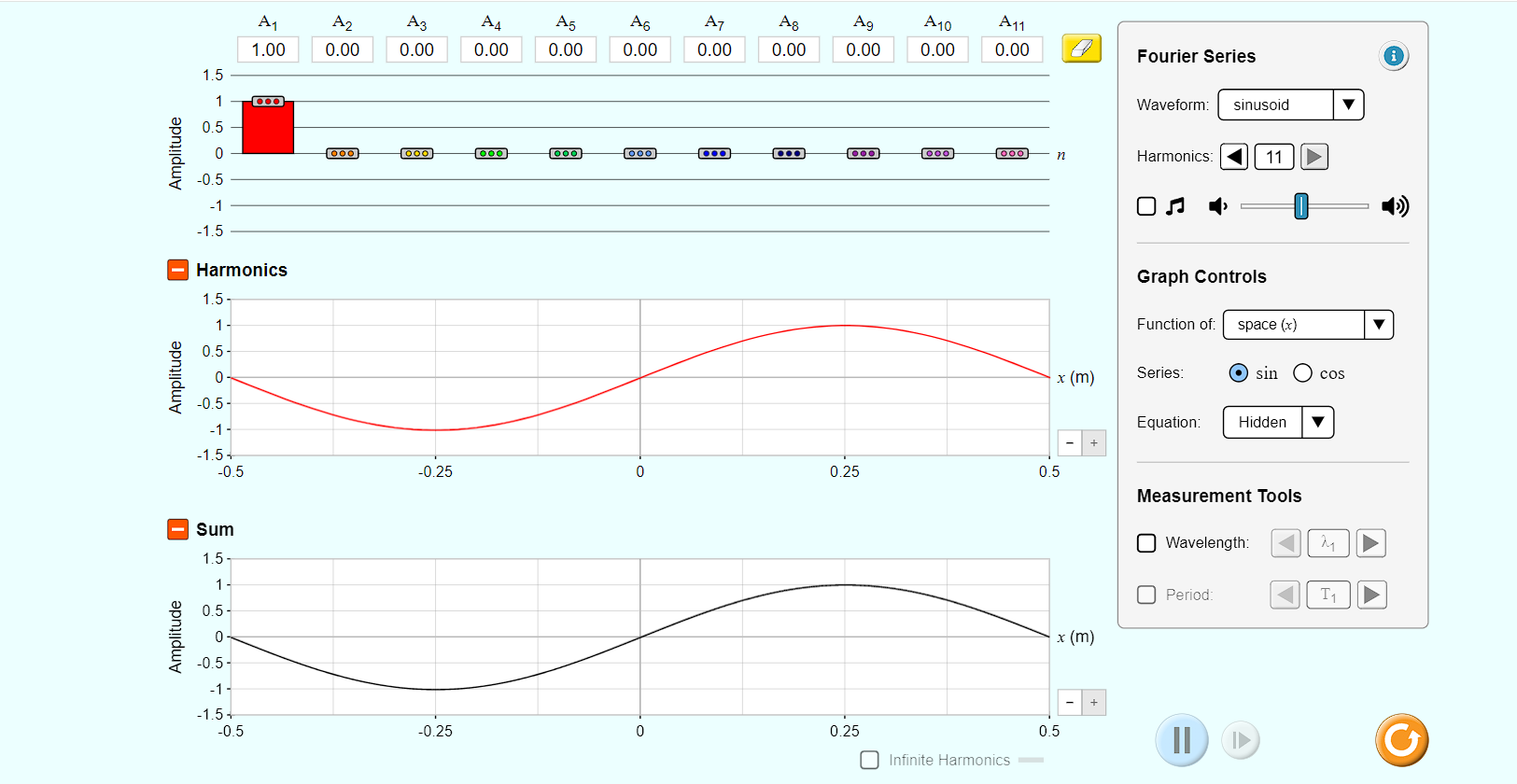
Task: Open the Fourier Series info button
Action: tap(1393, 56)
